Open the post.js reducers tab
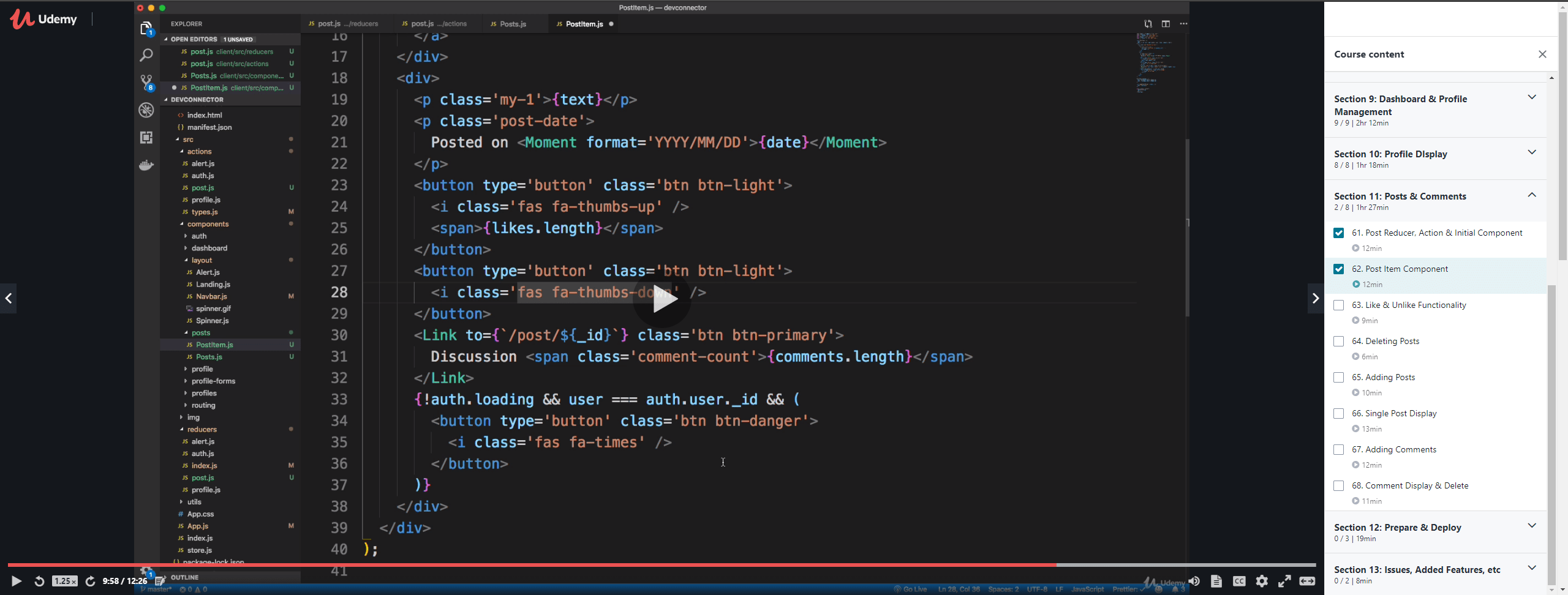The width and height of the screenshot is (1568, 595). (x=343, y=24)
